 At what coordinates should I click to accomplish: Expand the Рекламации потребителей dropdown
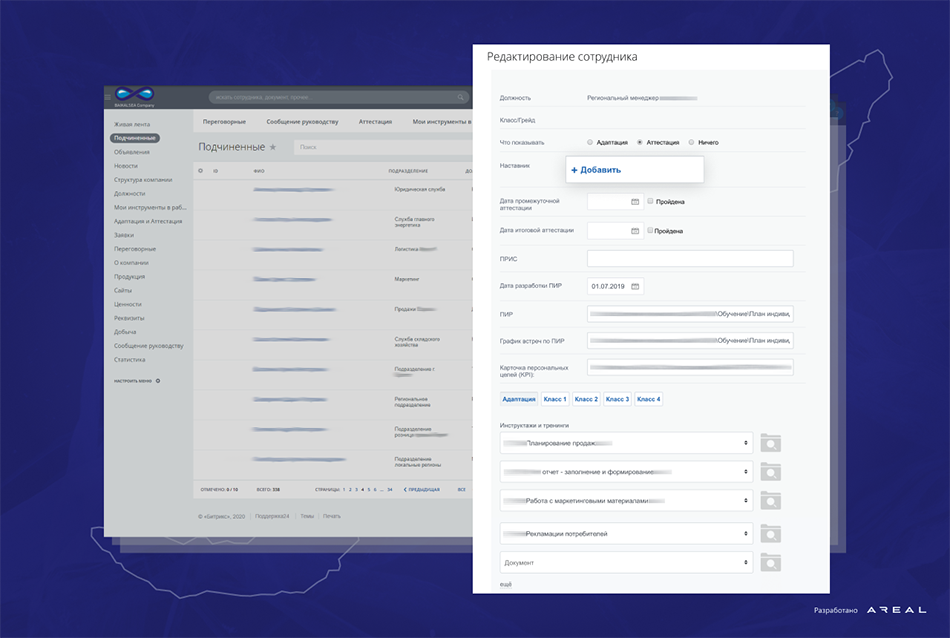coord(626,533)
